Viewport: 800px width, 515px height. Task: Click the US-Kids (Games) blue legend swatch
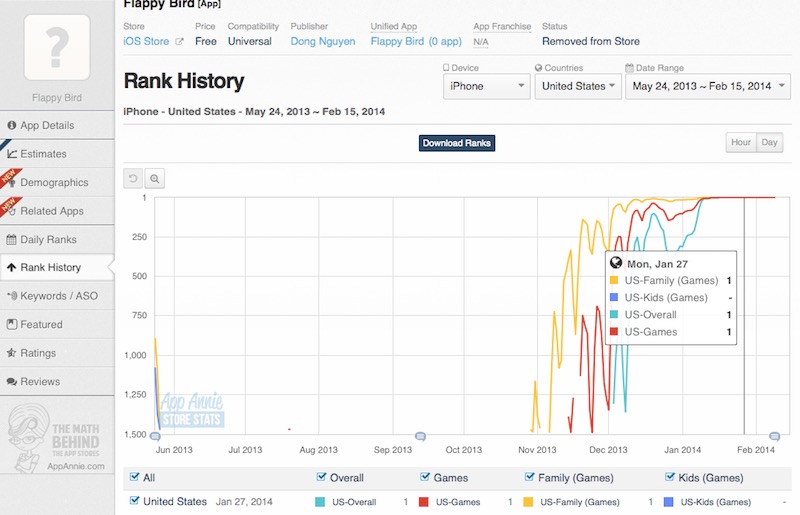[668, 502]
